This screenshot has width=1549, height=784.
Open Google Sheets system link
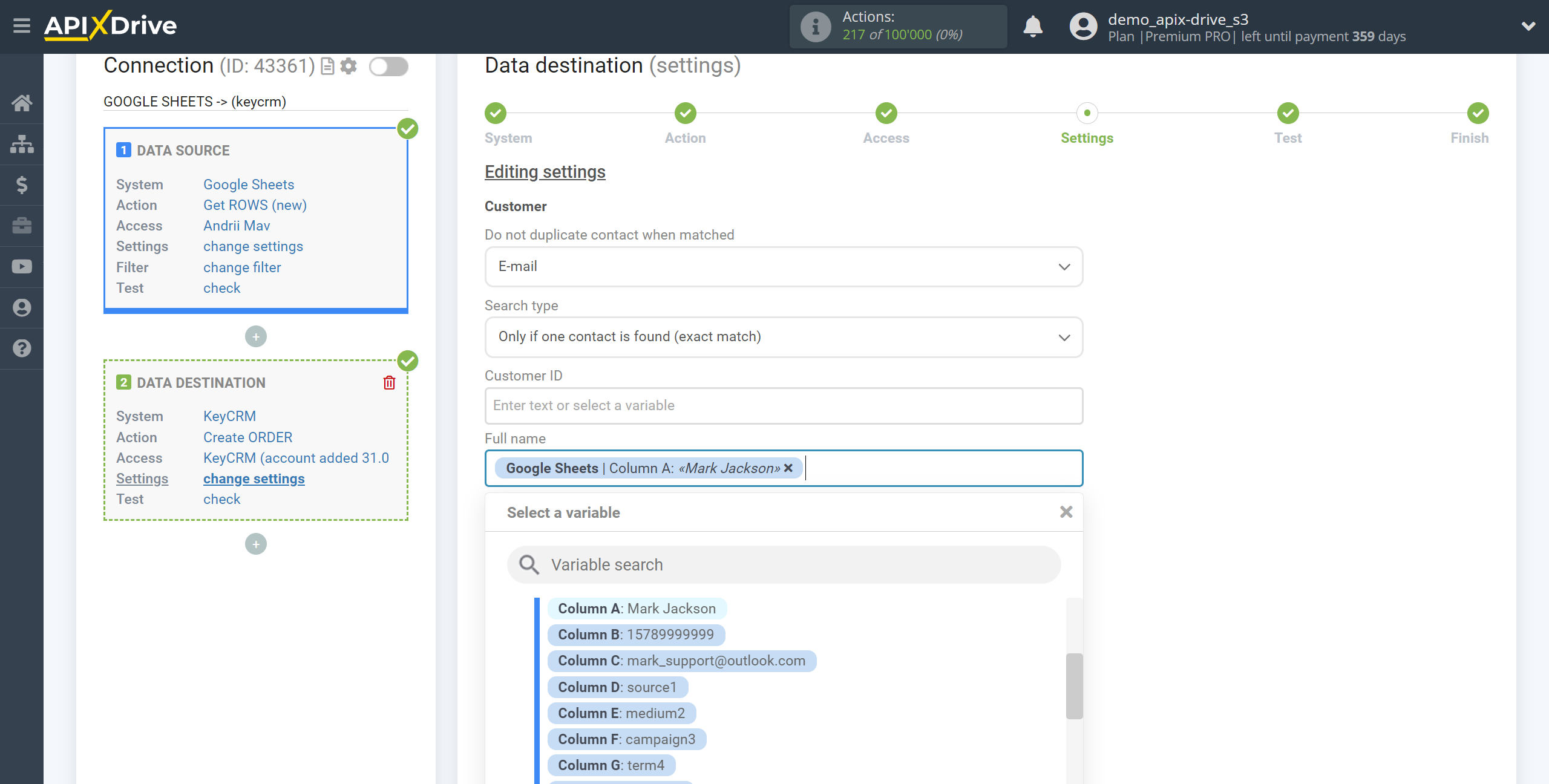point(249,185)
